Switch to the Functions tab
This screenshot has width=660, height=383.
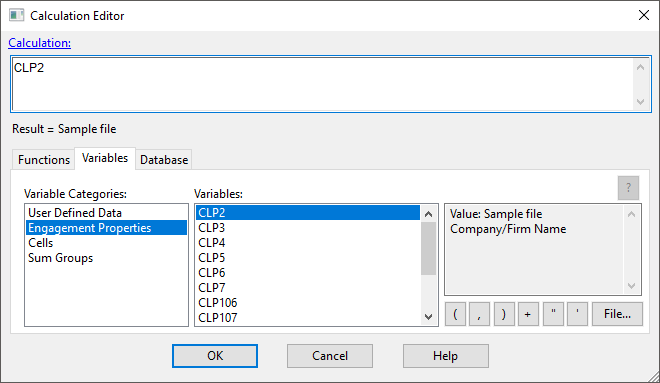tap(44, 160)
